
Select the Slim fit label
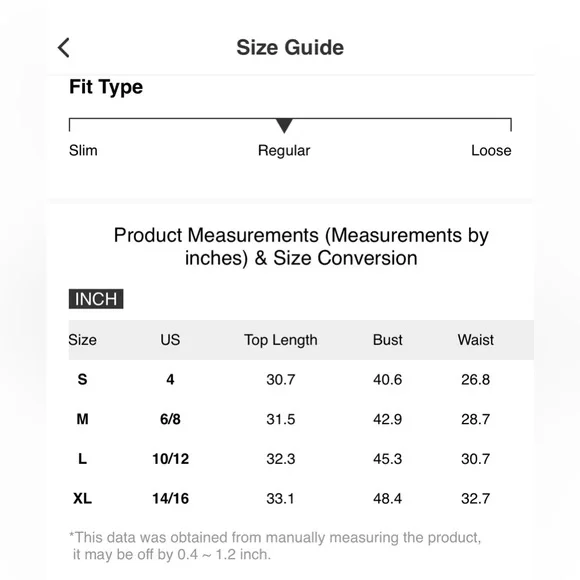click(83, 151)
